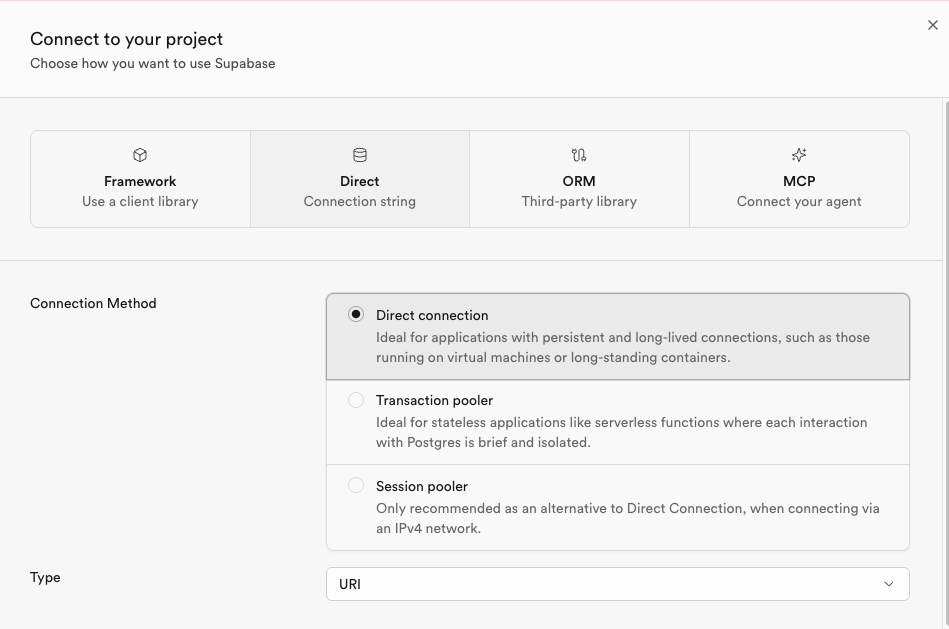Switch to the MCP tab label
This screenshot has height=629, width=949.
[x=799, y=181]
